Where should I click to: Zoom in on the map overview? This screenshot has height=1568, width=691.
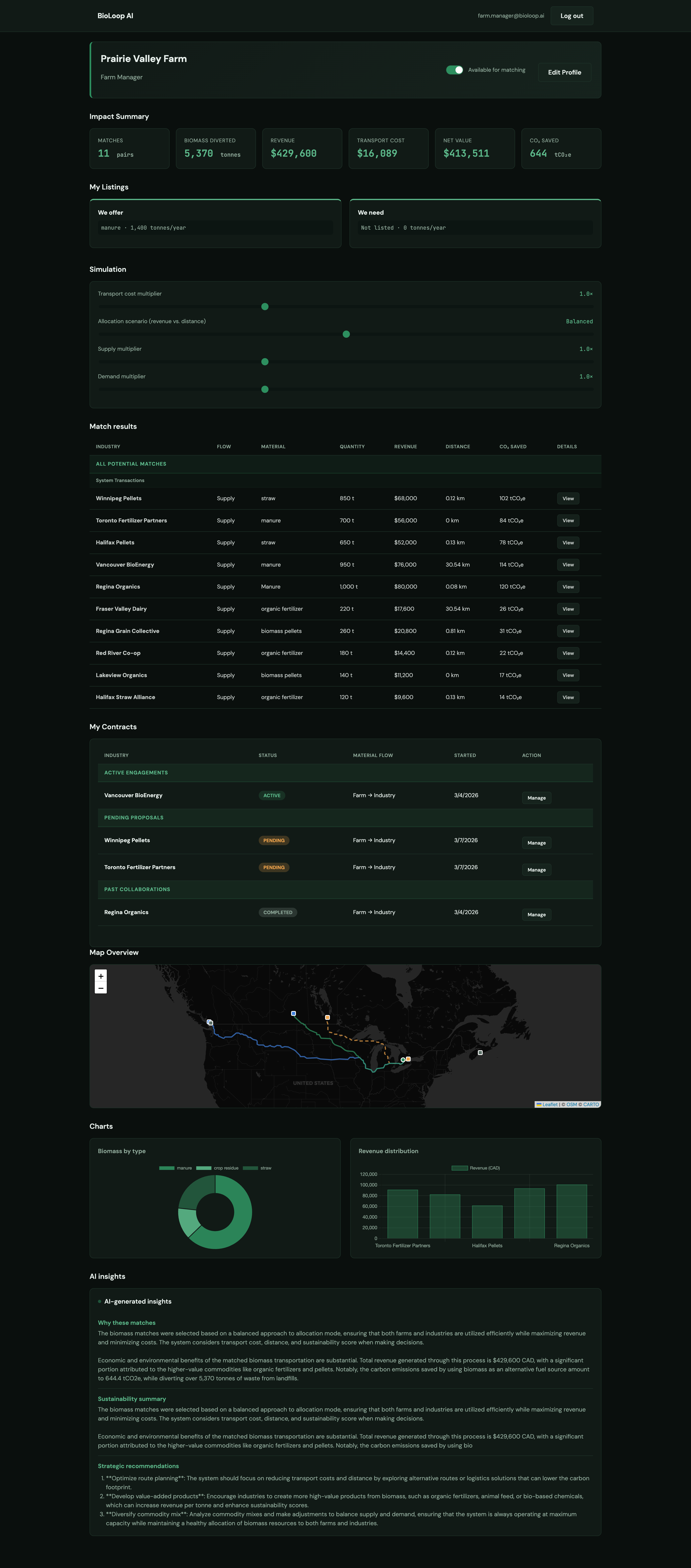101,976
